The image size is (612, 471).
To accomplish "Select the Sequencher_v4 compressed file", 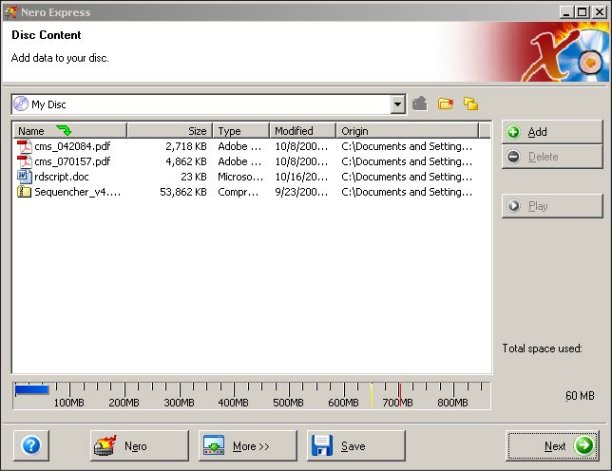I will [77, 192].
